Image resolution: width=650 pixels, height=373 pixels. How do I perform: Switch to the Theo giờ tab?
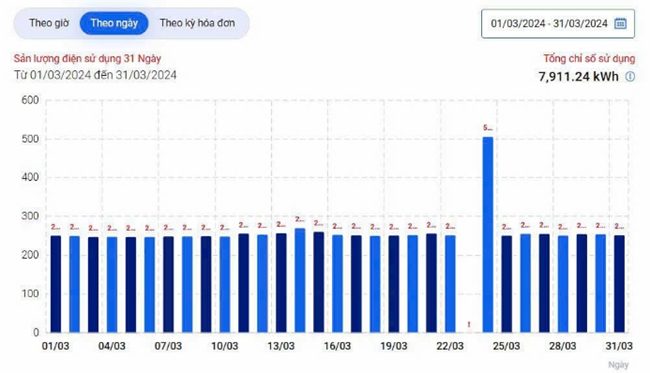[x=49, y=23]
